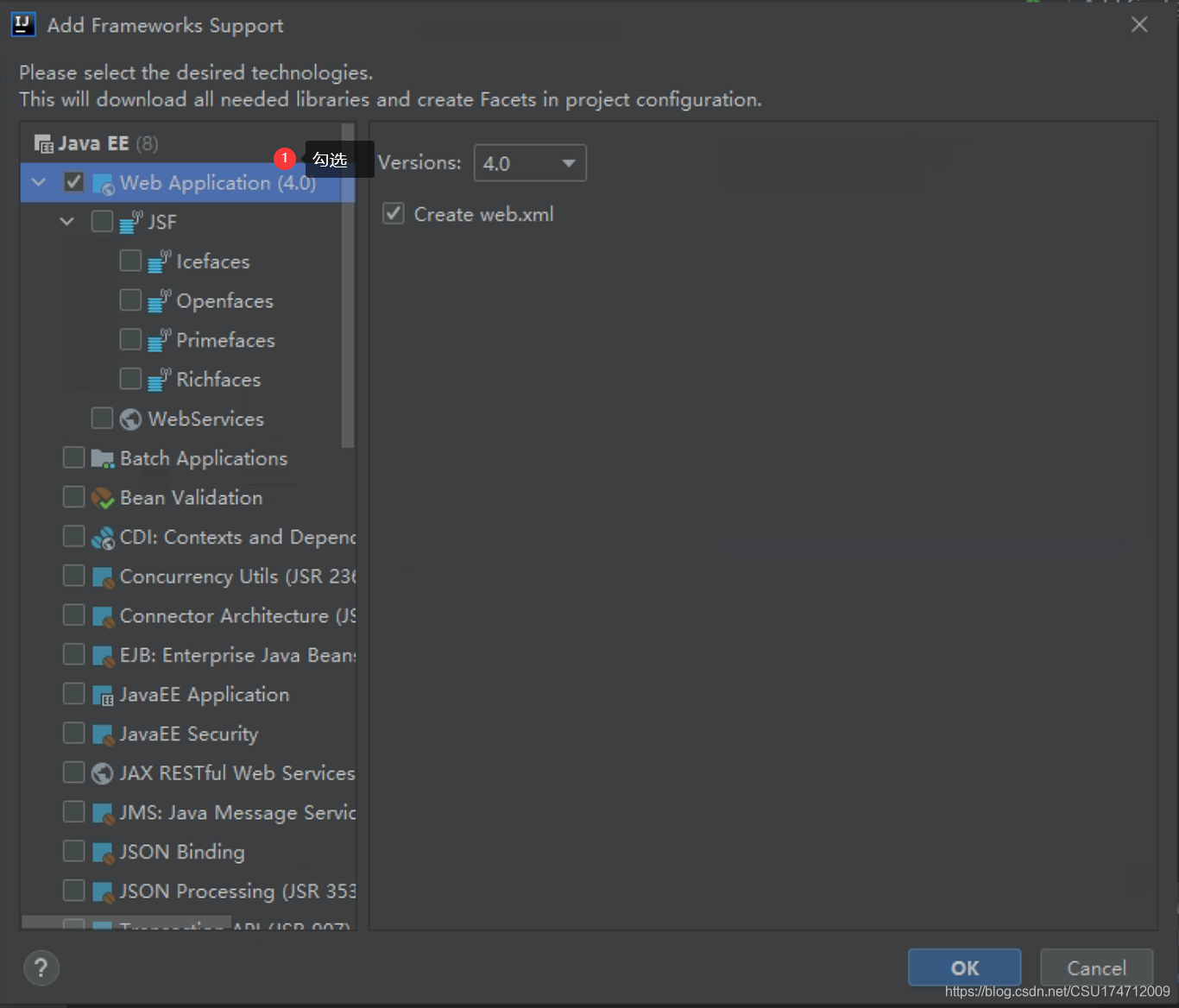The image size is (1179, 1008).
Task: Check the Bean Validation checkbox
Action: click(x=73, y=497)
